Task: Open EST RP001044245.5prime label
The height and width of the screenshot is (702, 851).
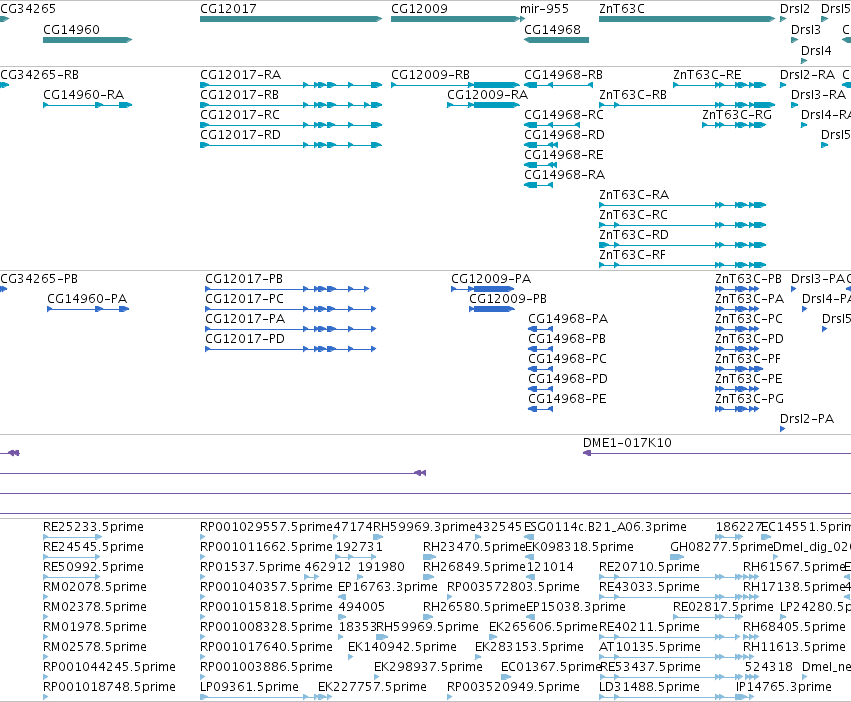Action: (109, 667)
